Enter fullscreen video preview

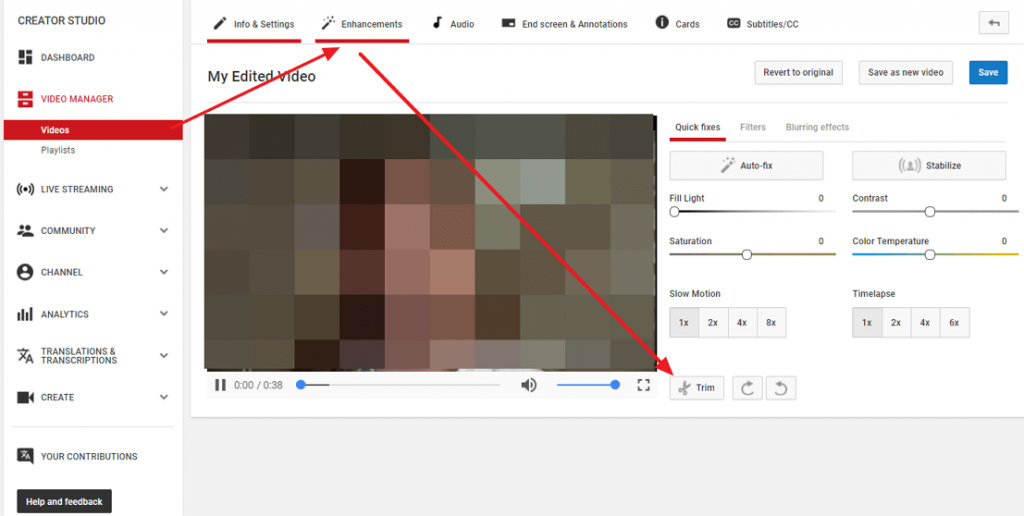(x=644, y=385)
